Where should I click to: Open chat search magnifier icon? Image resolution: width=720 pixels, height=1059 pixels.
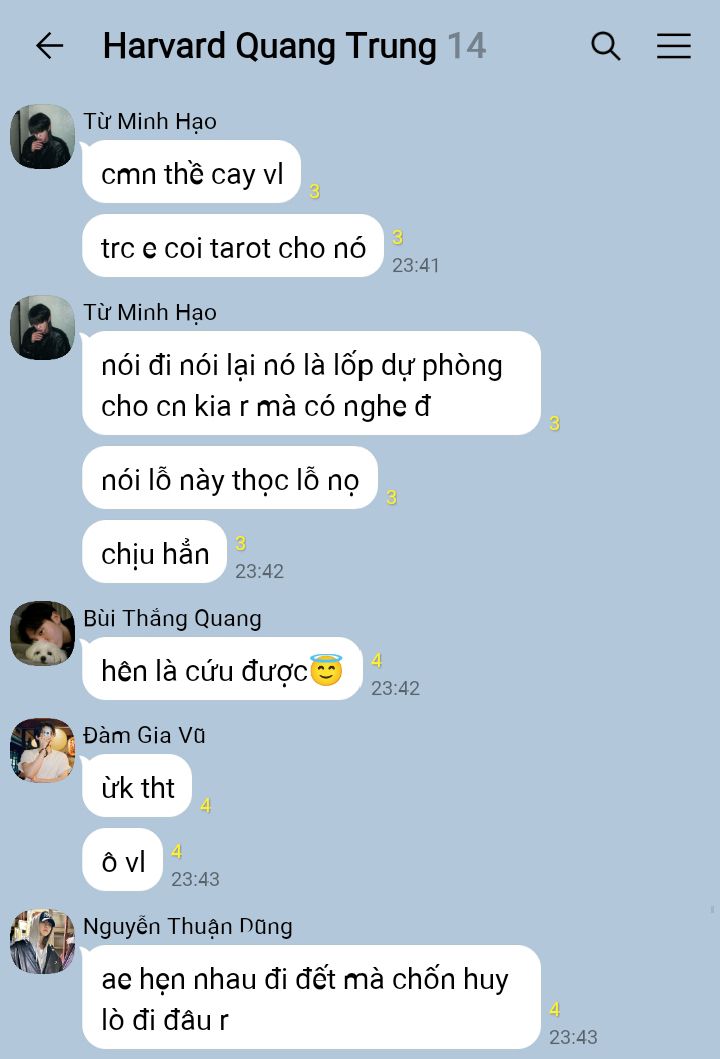click(605, 46)
